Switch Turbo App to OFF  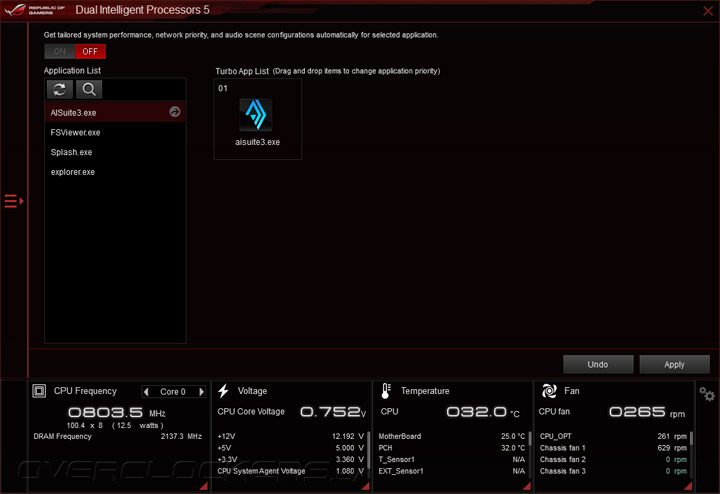coord(90,51)
